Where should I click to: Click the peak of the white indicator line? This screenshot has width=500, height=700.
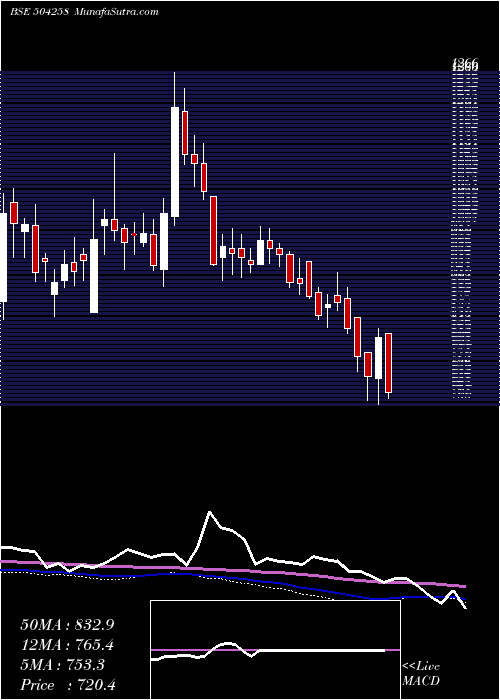pyautogui.click(x=209, y=512)
